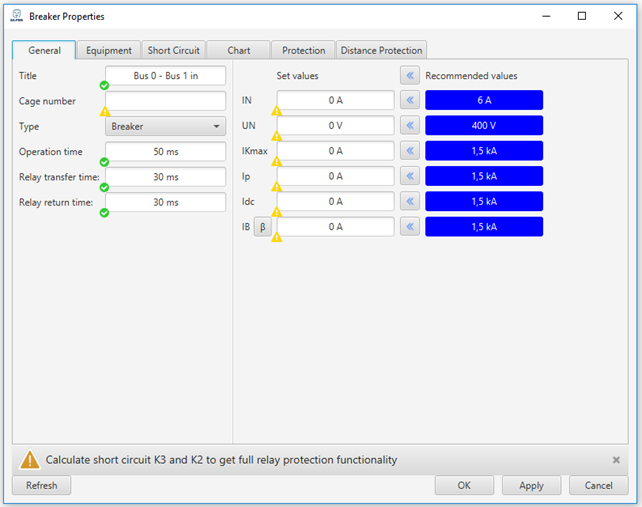Click green check under Relay return time
The width and height of the screenshot is (642, 507).
tap(104, 213)
